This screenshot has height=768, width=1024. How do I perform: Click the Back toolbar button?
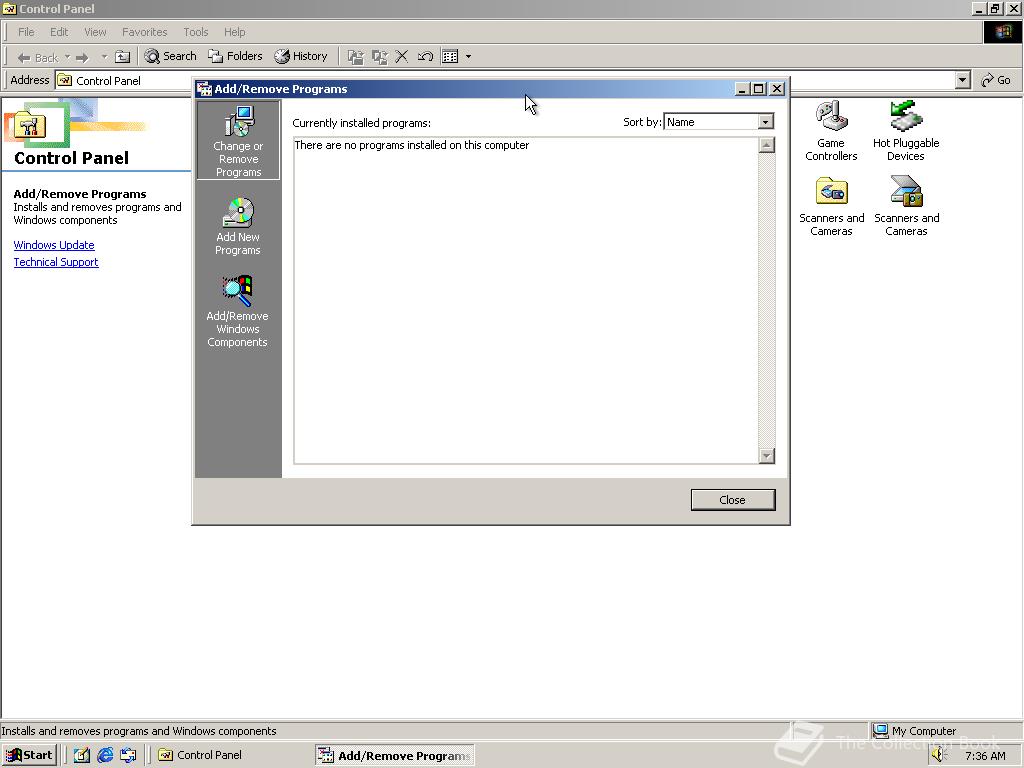[37, 57]
